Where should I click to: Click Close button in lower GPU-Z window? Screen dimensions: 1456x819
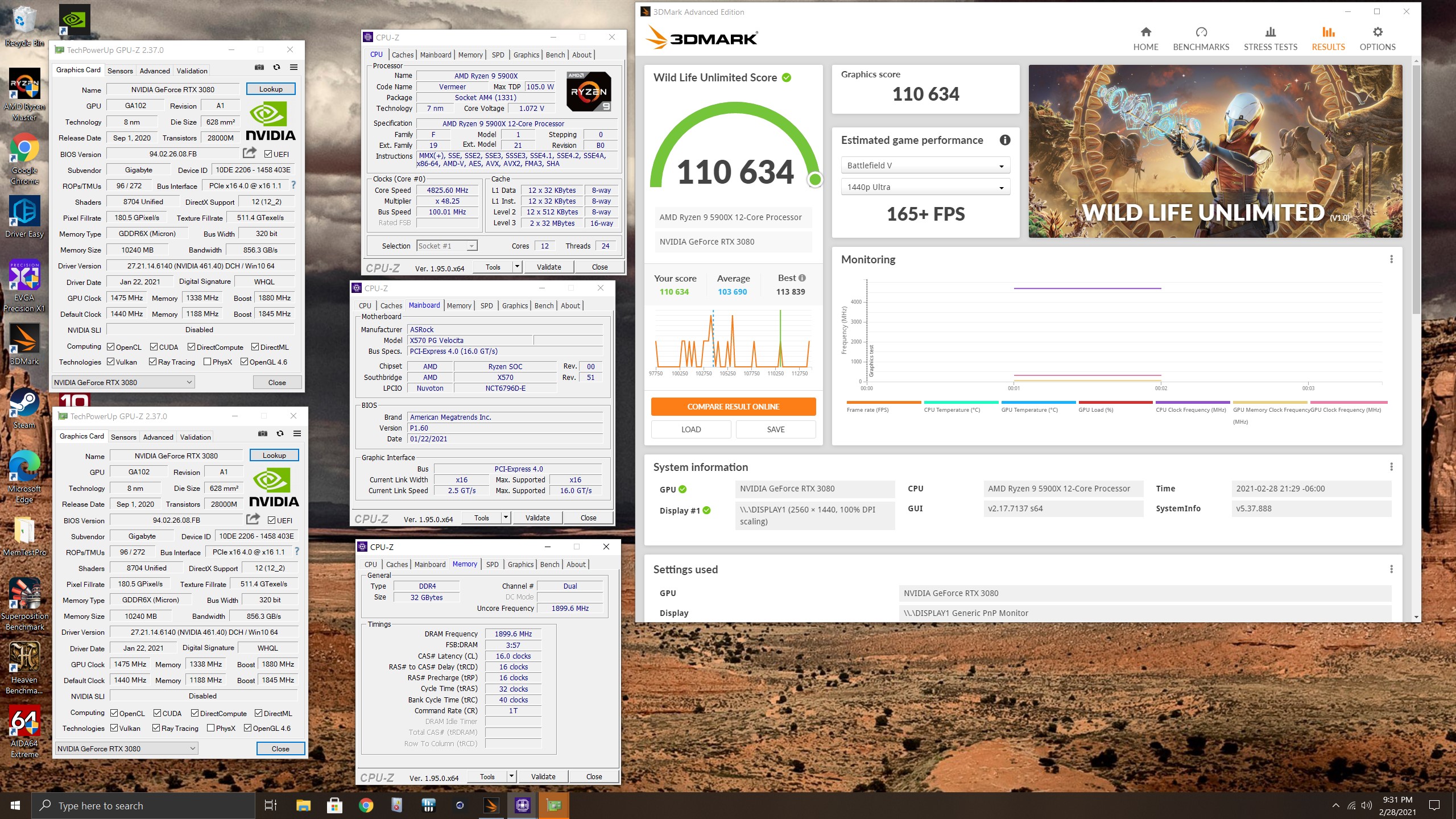[x=280, y=748]
